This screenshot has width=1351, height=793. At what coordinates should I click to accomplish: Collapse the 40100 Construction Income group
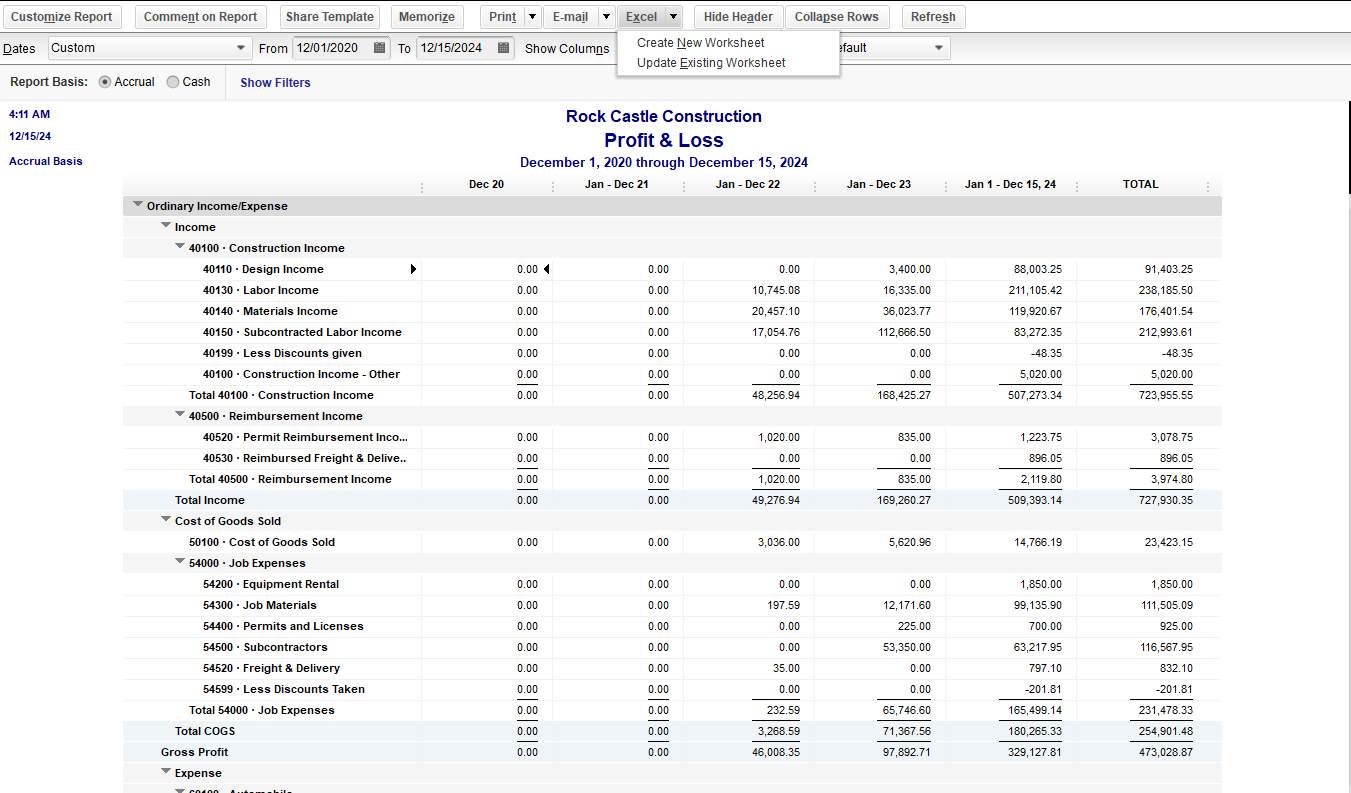coord(180,247)
